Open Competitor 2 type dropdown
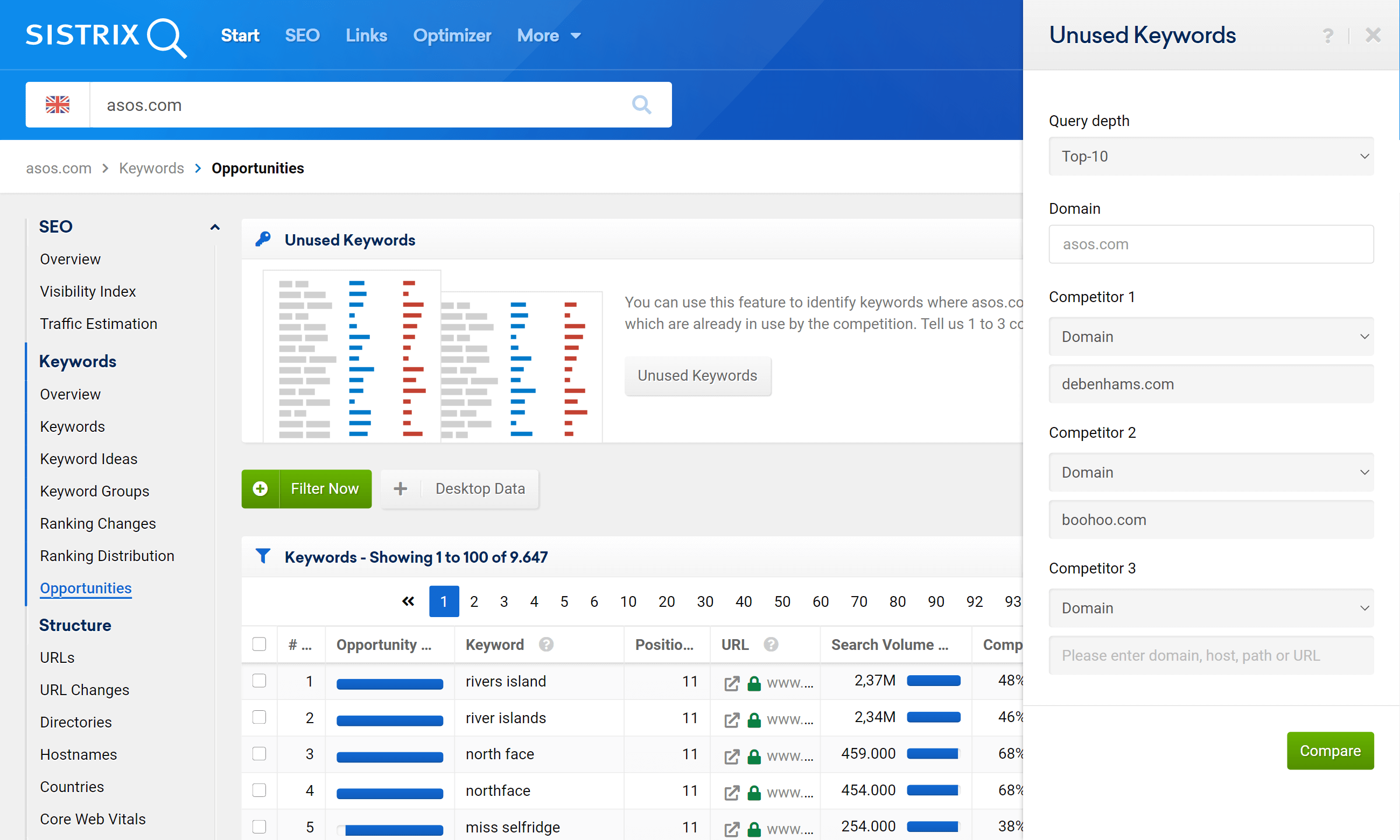The image size is (1400, 840). click(1211, 472)
